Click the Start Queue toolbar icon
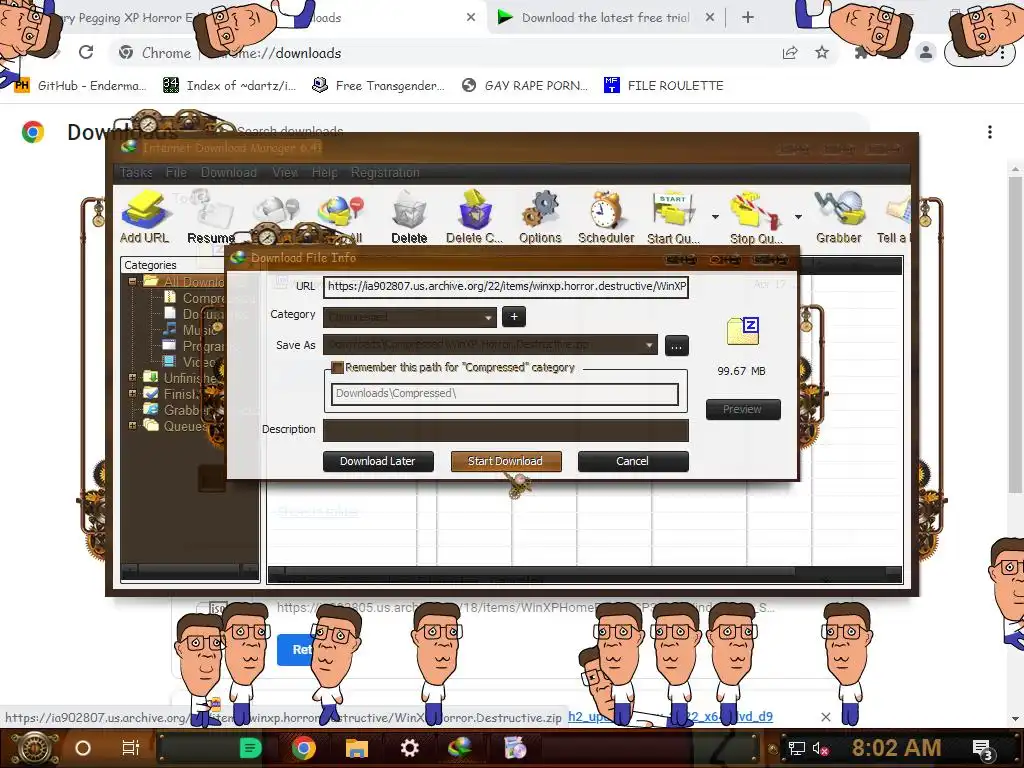This screenshot has width=1024, height=768. pos(673,217)
